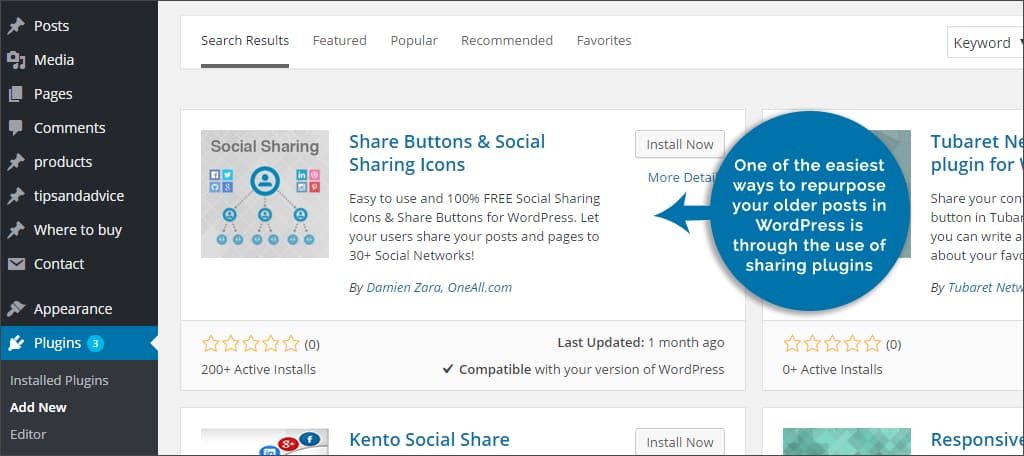Click the Media library icon
This screenshot has height=456, width=1024.
click(x=16, y=60)
